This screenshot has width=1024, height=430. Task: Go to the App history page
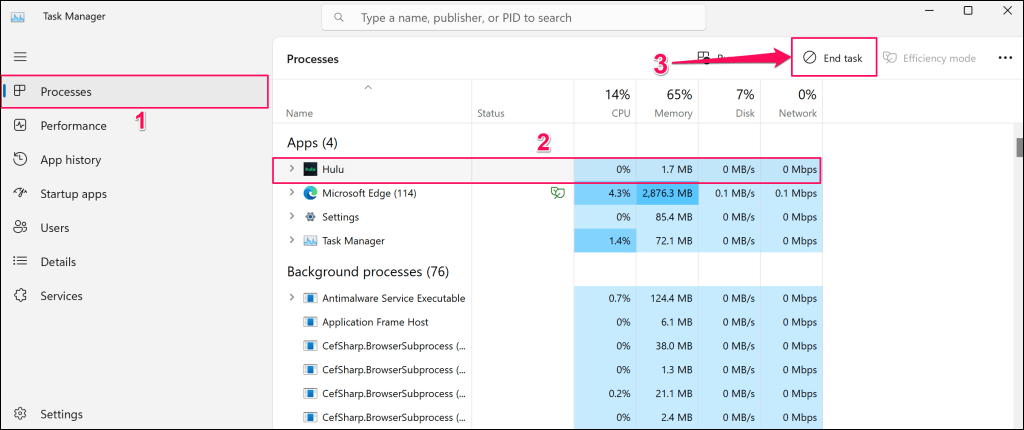point(70,160)
